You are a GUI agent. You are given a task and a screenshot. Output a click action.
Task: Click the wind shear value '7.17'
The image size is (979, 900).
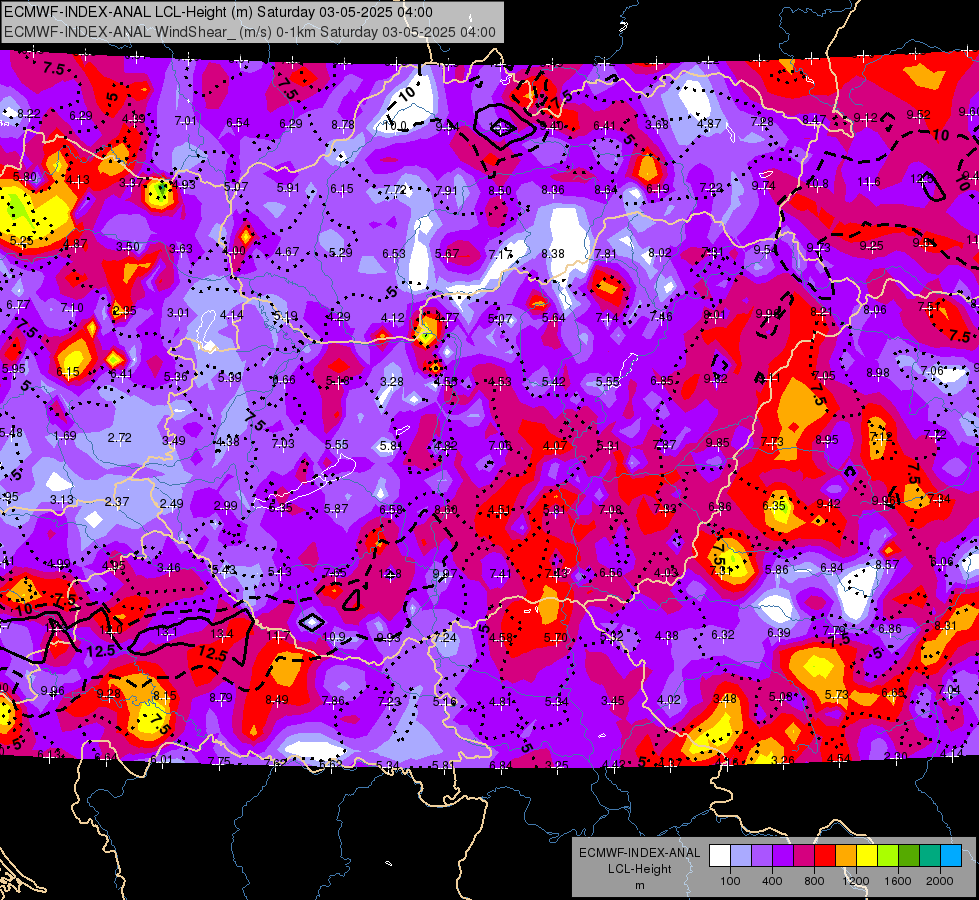500,254
